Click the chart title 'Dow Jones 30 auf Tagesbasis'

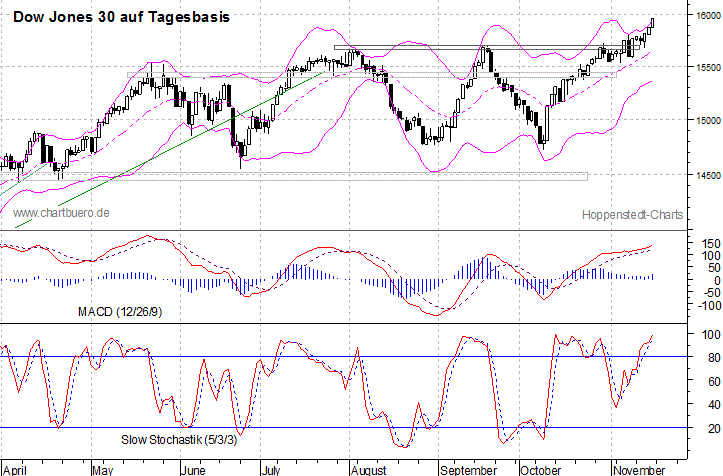(121, 17)
